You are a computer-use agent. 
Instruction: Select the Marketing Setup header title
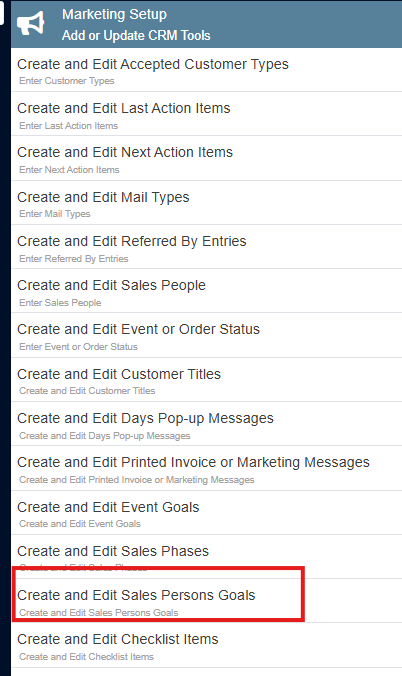[114, 14]
